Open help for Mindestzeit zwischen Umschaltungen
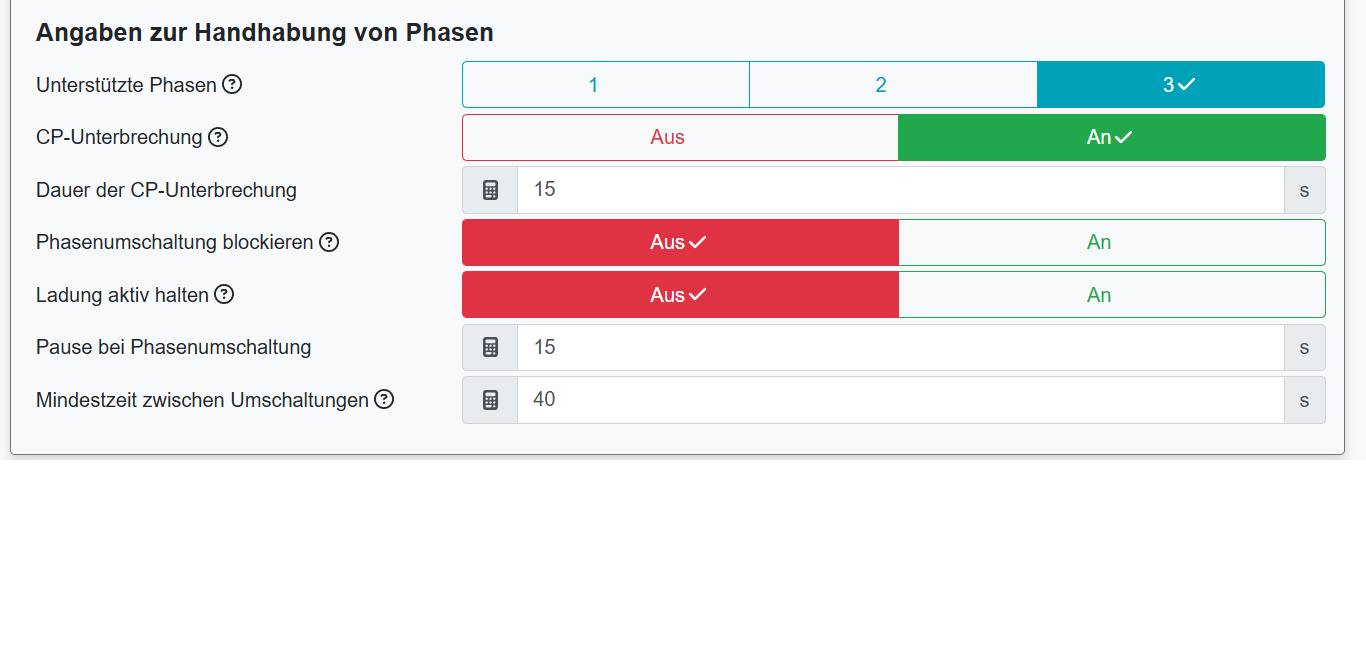The height and width of the screenshot is (648, 1366). point(384,400)
